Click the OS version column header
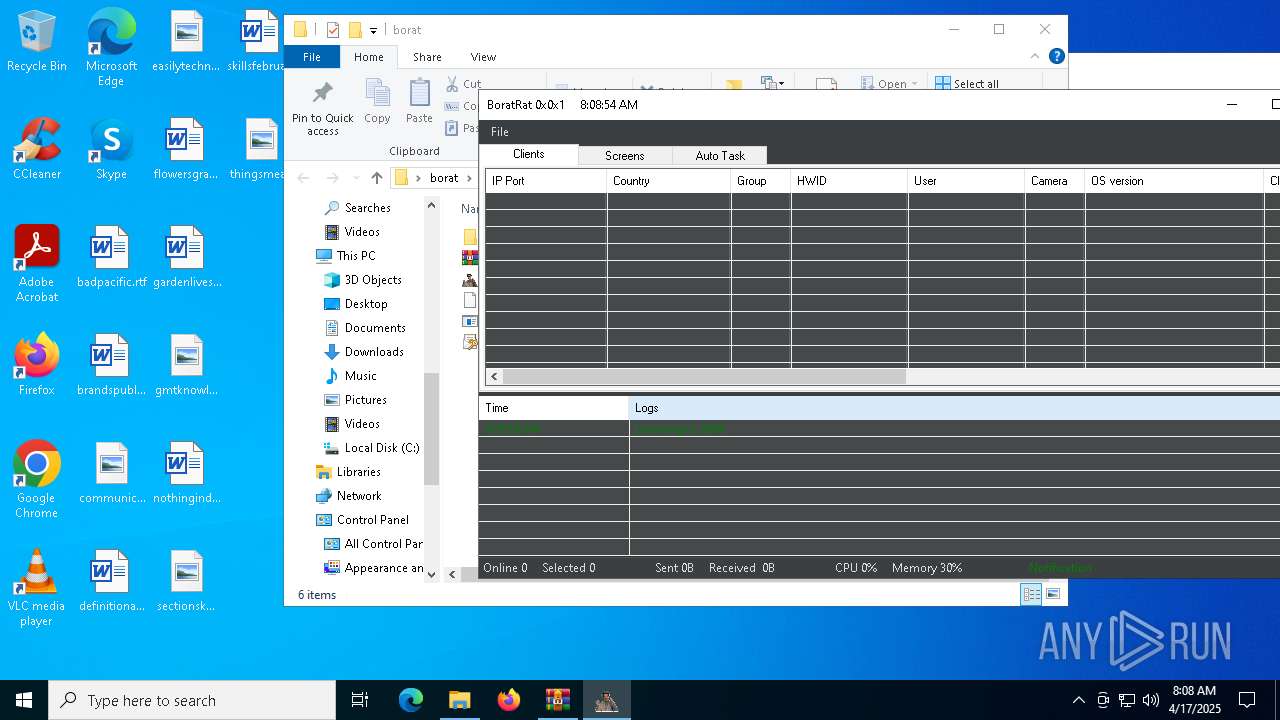 (x=1174, y=181)
